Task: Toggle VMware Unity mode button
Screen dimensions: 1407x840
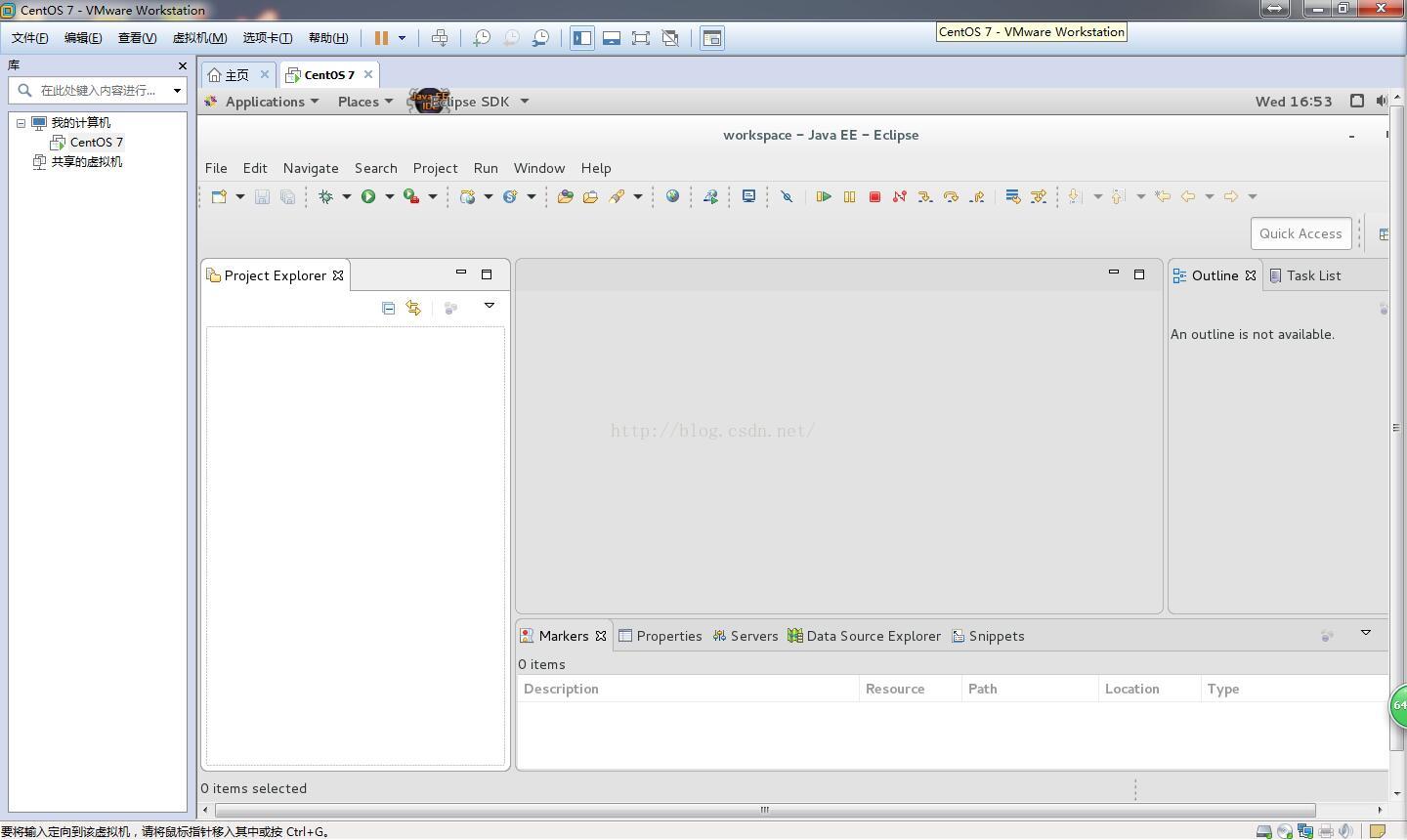Action: 670,38
